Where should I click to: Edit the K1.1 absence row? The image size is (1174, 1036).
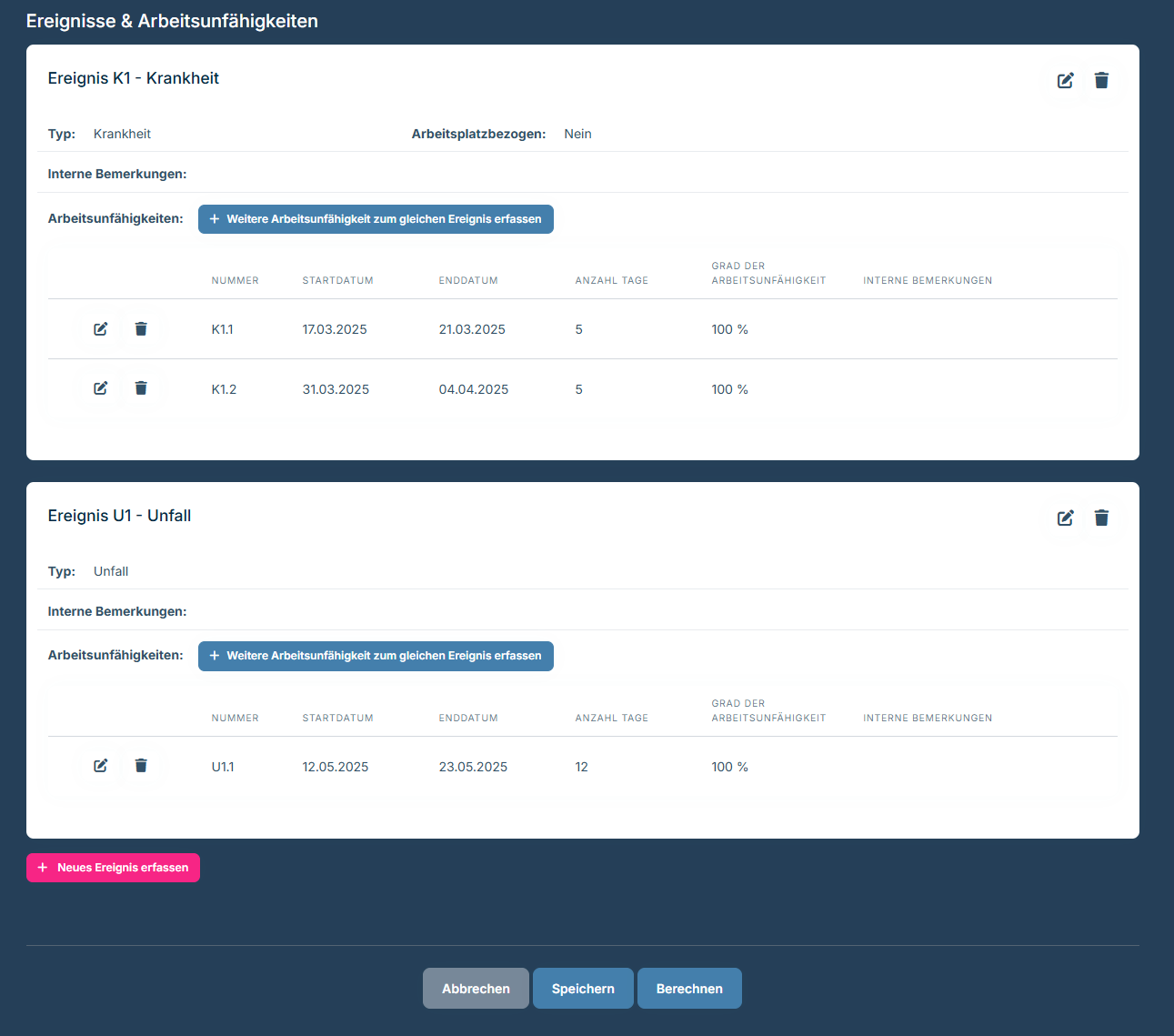tap(101, 329)
